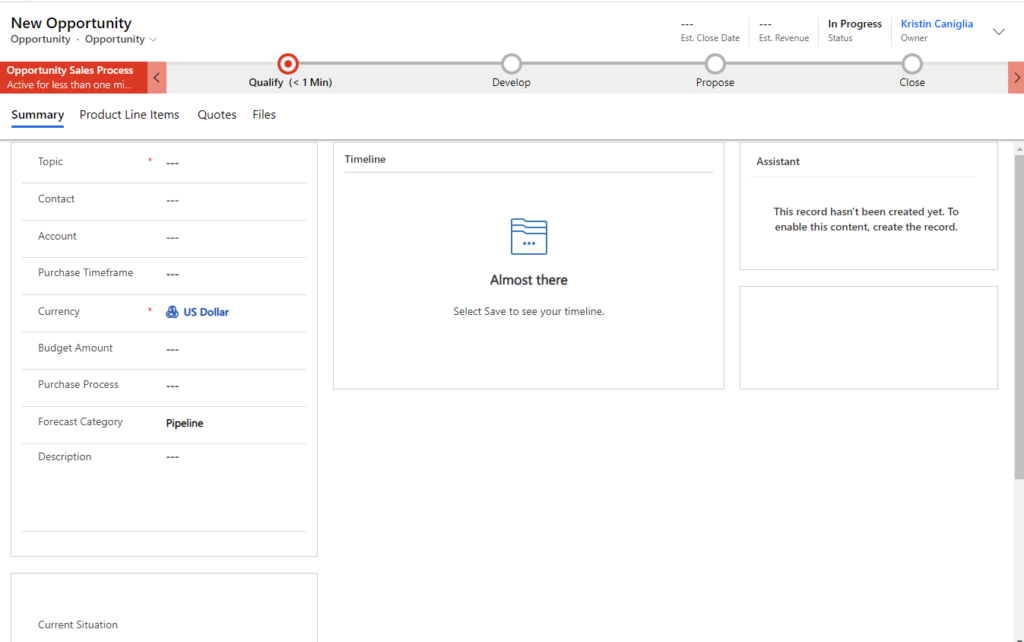This screenshot has width=1024, height=642.
Task: Open the Quotes tab
Action: click(217, 115)
